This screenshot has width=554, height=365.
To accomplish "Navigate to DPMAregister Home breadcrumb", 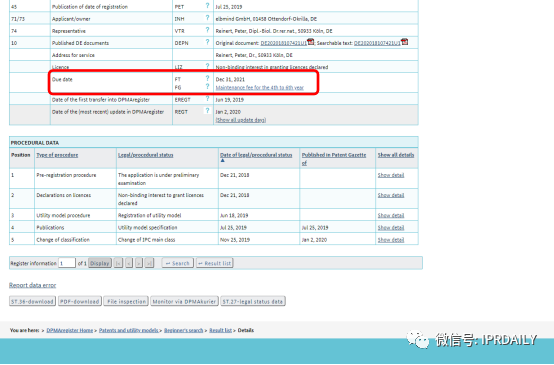I will pos(70,330).
